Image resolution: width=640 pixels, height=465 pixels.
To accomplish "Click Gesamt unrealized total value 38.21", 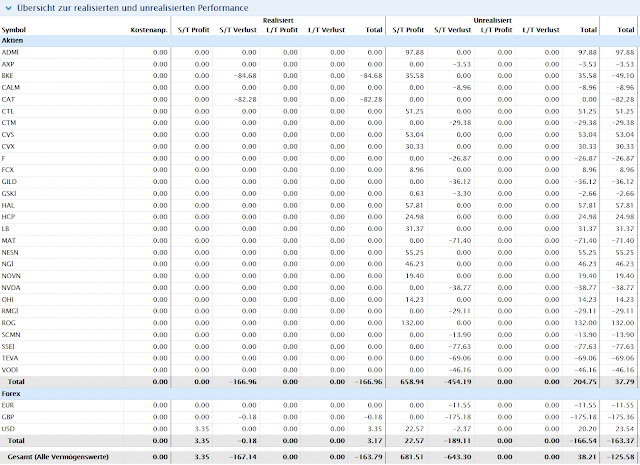I will click(587, 456).
